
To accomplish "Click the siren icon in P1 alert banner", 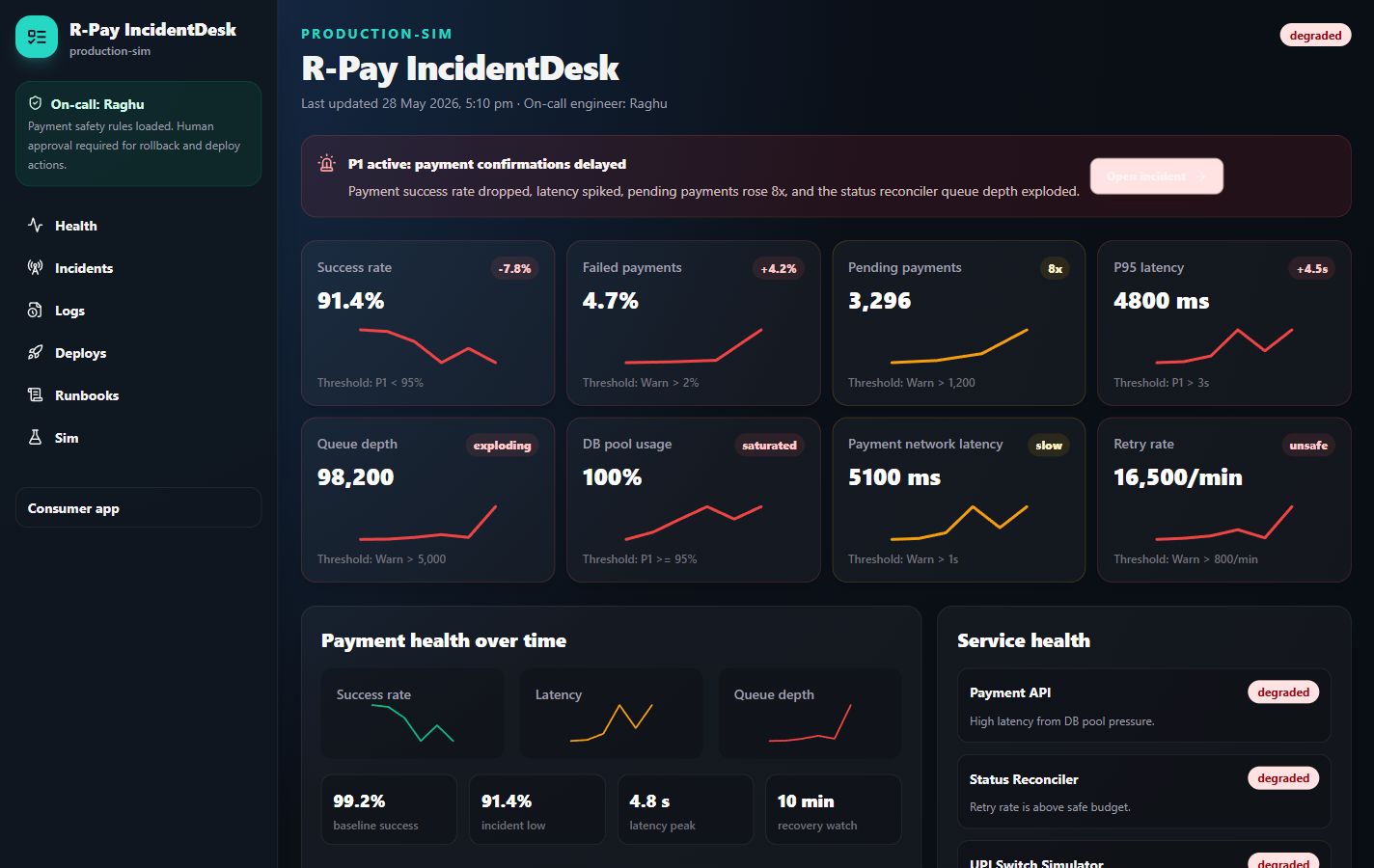I will (327, 164).
